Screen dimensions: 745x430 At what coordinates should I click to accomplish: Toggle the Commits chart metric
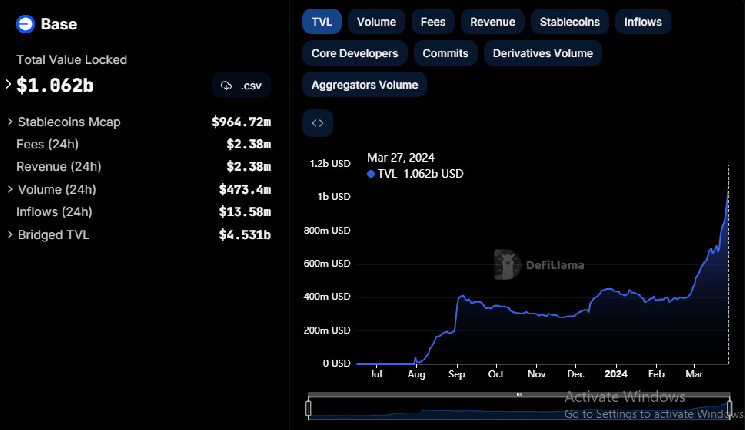point(445,53)
